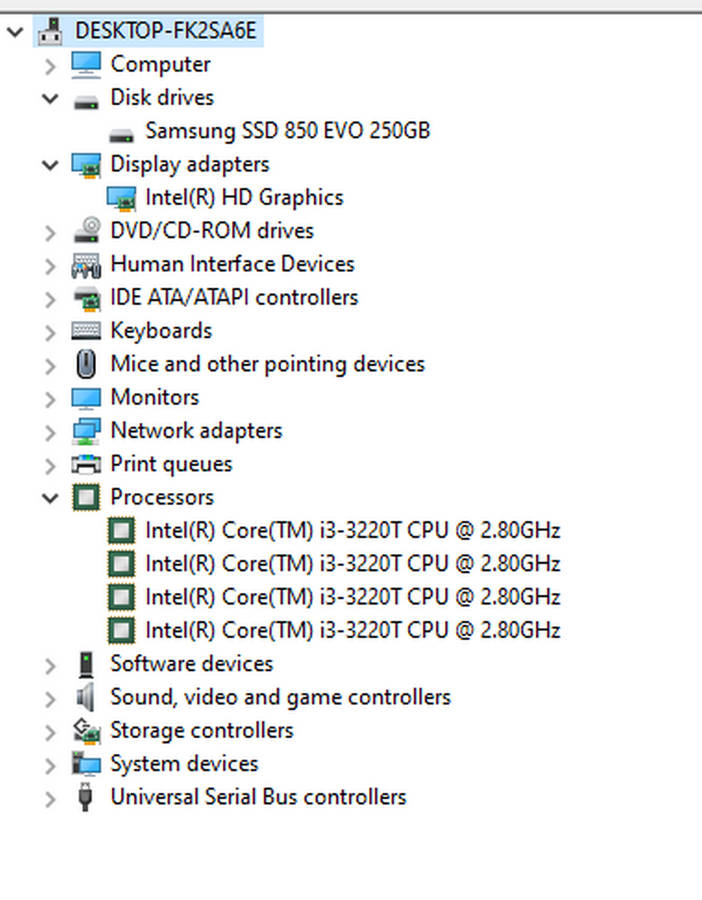Select the Print queues printer icon

[86, 464]
